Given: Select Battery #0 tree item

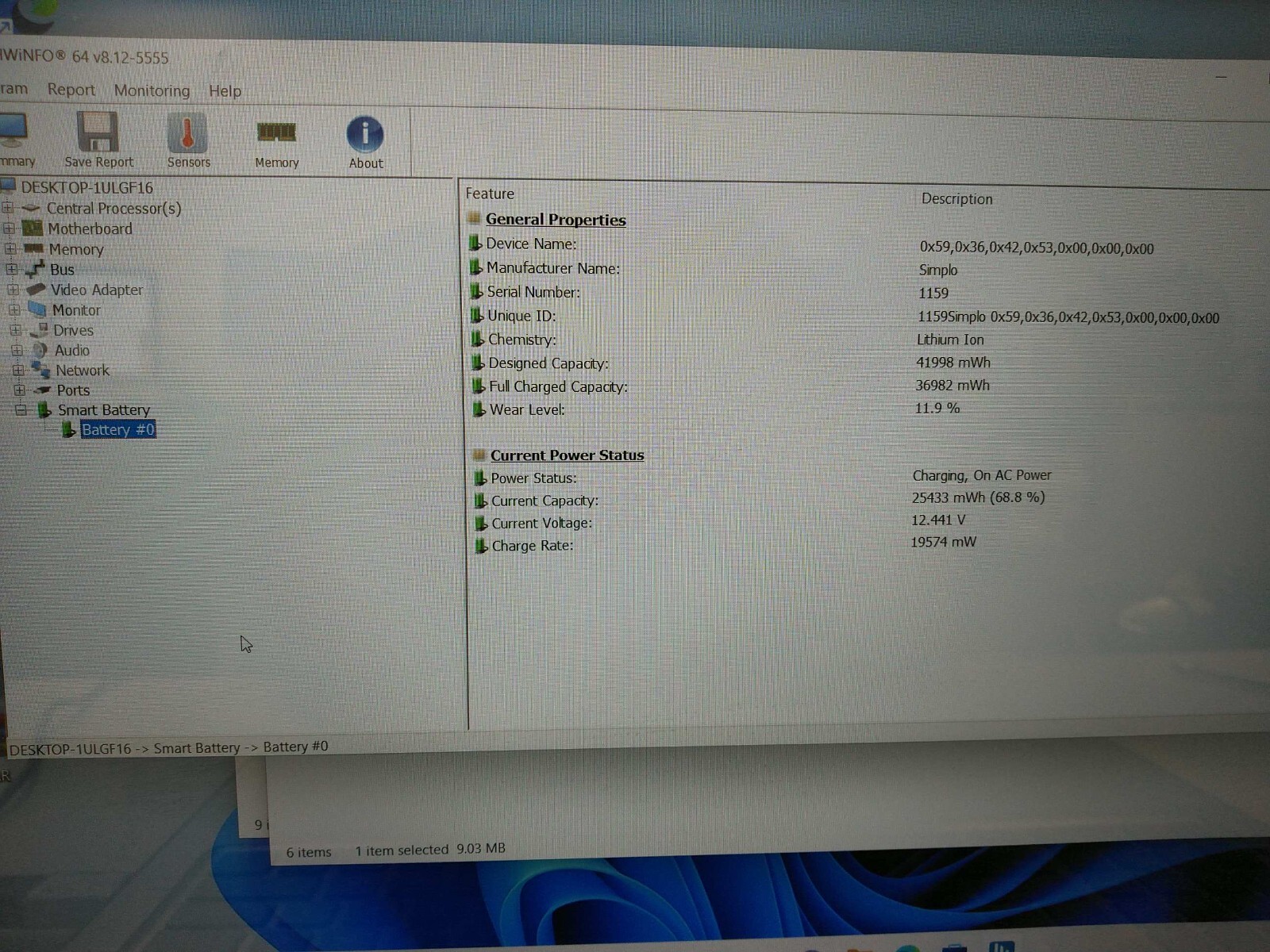Looking at the screenshot, I should (118, 430).
